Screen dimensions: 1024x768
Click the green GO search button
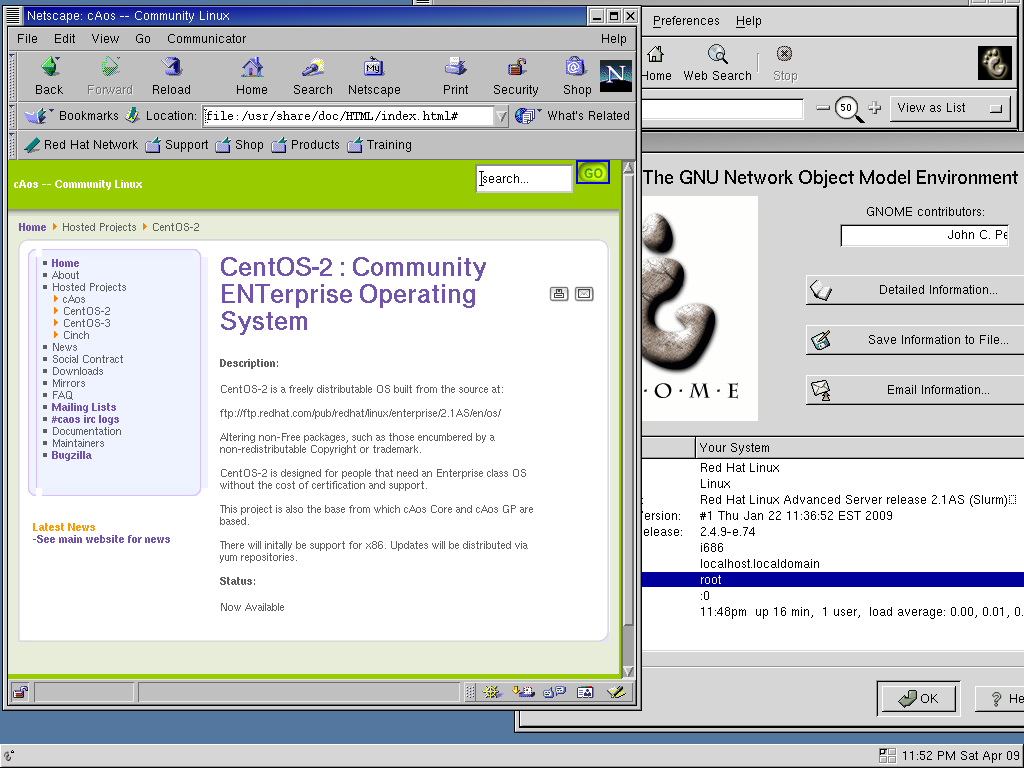[x=593, y=173]
